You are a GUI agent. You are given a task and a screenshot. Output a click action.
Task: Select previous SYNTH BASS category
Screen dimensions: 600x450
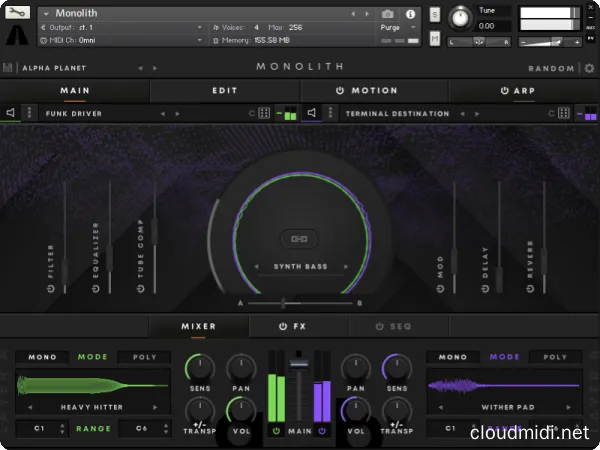[x=256, y=267]
